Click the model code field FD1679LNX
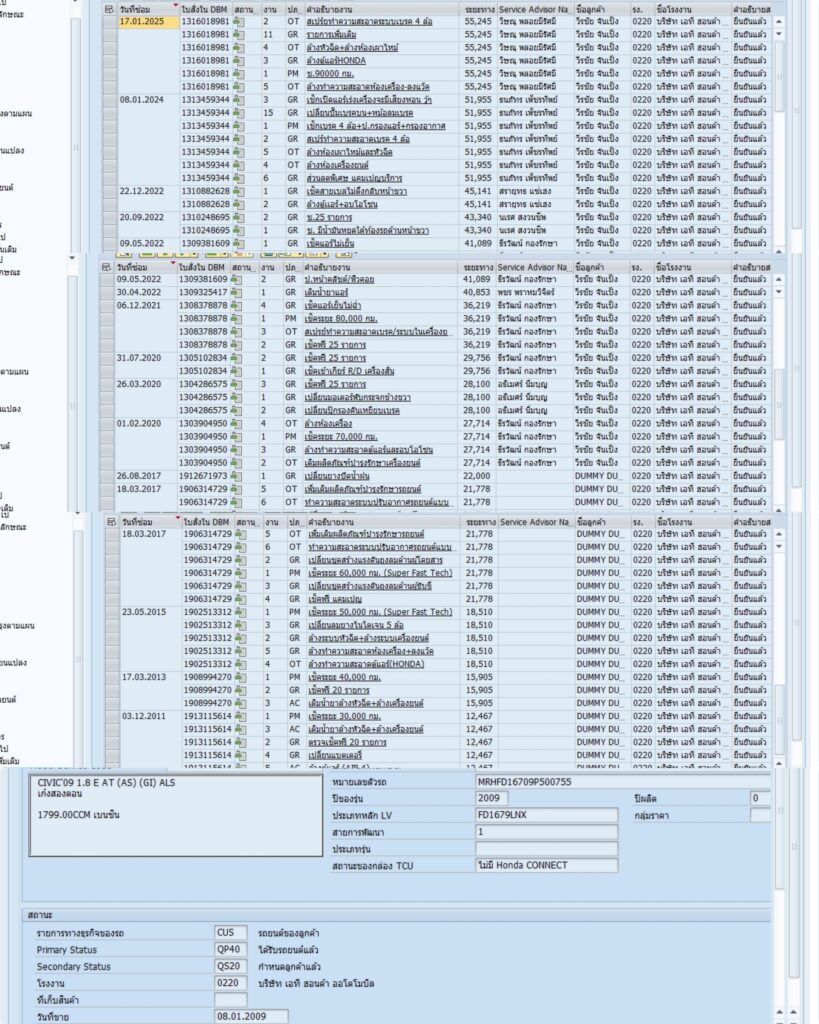This screenshot has height=1024, width=819. tap(546, 815)
